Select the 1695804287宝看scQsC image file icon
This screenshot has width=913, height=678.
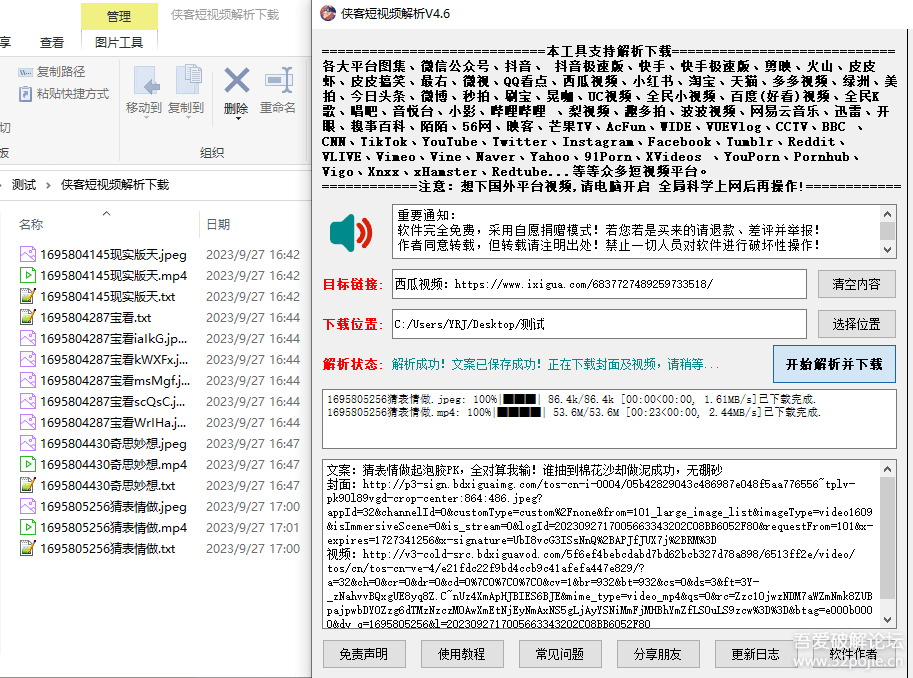(x=27, y=401)
